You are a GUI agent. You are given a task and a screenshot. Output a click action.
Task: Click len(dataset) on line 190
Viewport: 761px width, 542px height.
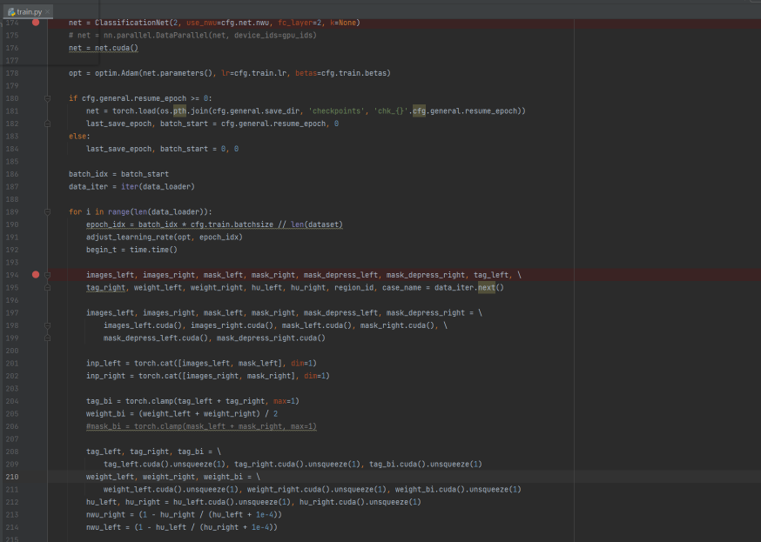(317, 225)
